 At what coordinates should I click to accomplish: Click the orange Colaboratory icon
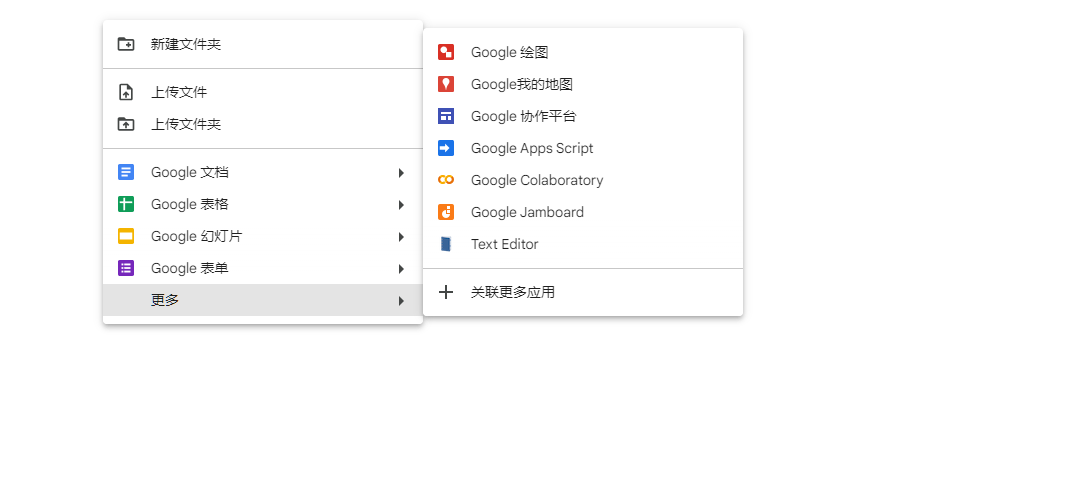446,180
